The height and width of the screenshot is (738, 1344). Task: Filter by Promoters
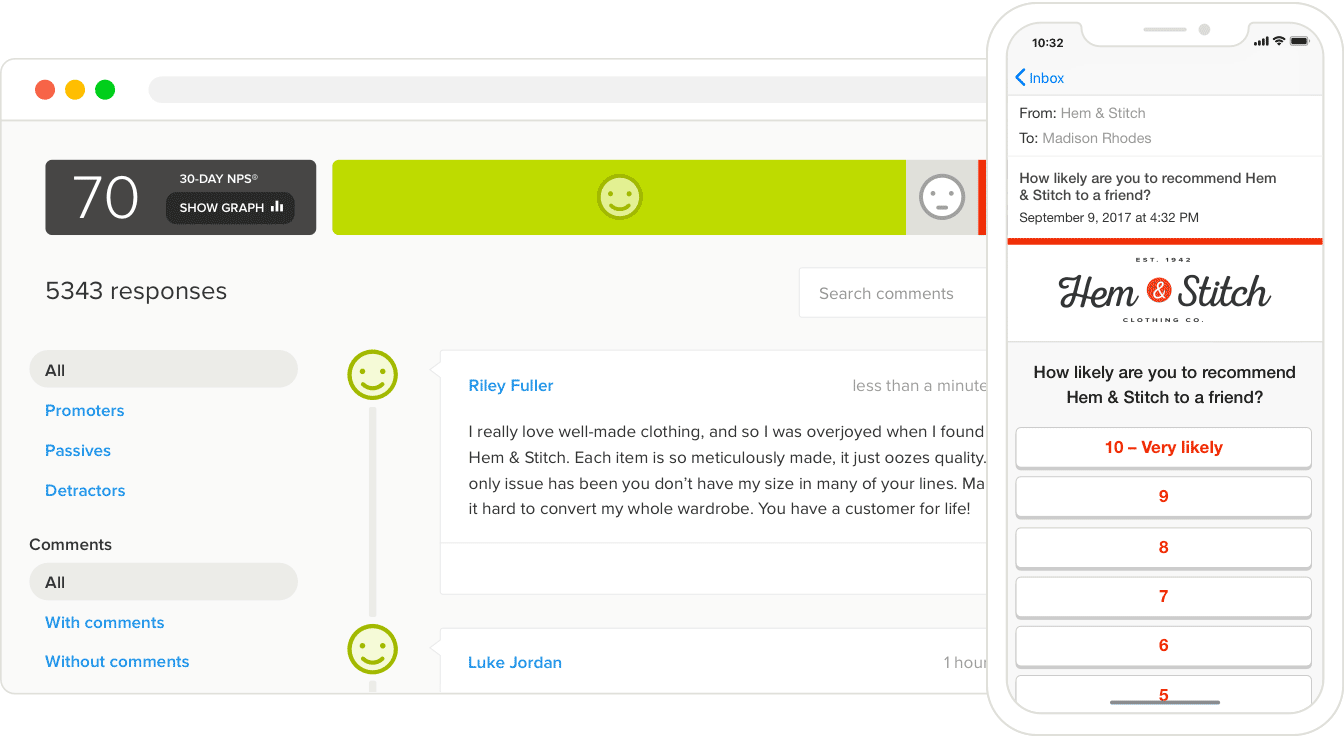point(85,410)
